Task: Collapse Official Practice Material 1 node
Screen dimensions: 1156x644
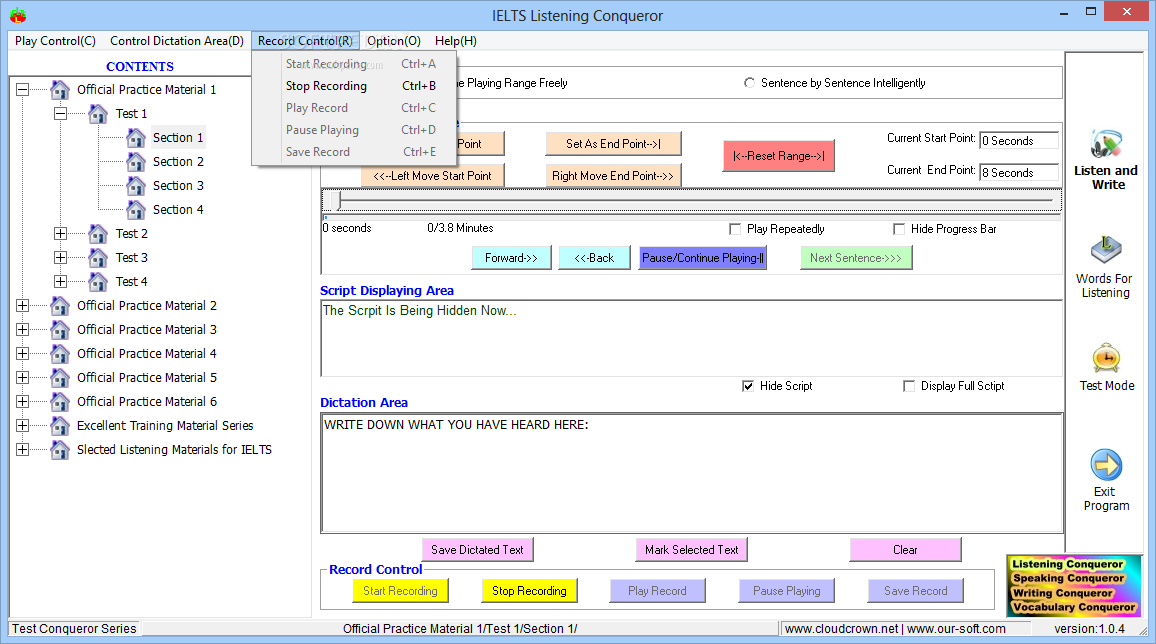Action: pyautogui.click(x=23, y=90)
